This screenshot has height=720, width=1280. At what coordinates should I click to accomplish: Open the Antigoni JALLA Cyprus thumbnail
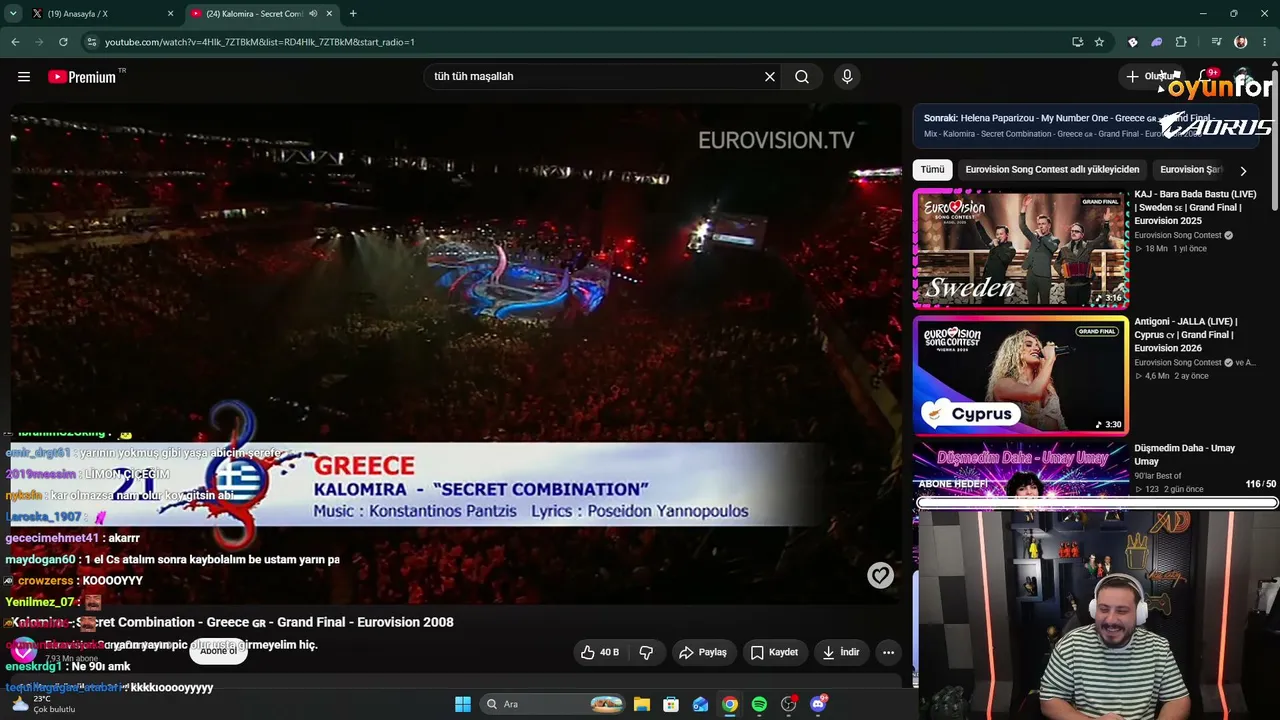click(x=1021, y=375)
